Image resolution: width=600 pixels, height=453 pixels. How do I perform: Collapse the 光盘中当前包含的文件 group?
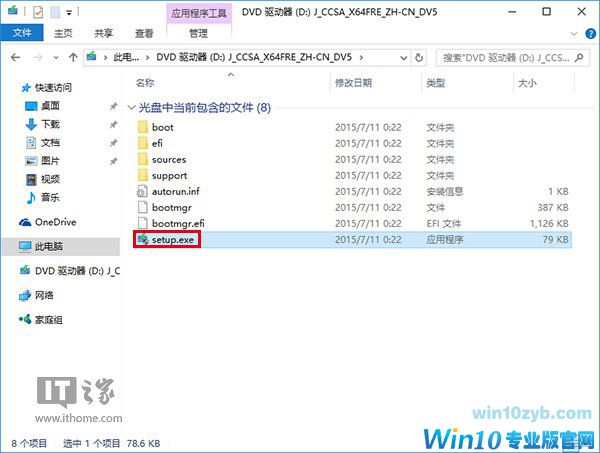(131, 108)
